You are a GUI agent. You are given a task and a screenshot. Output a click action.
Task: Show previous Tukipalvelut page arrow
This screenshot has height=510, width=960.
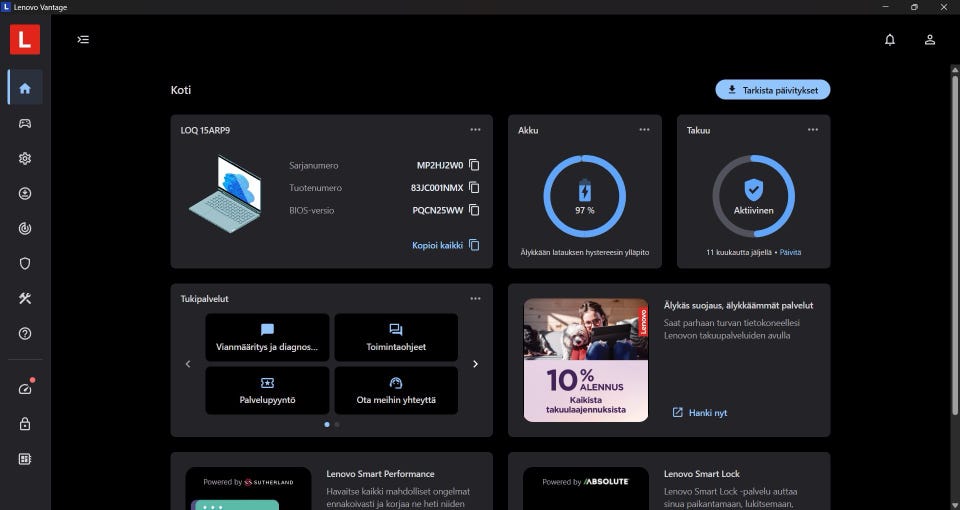point(188,364)
